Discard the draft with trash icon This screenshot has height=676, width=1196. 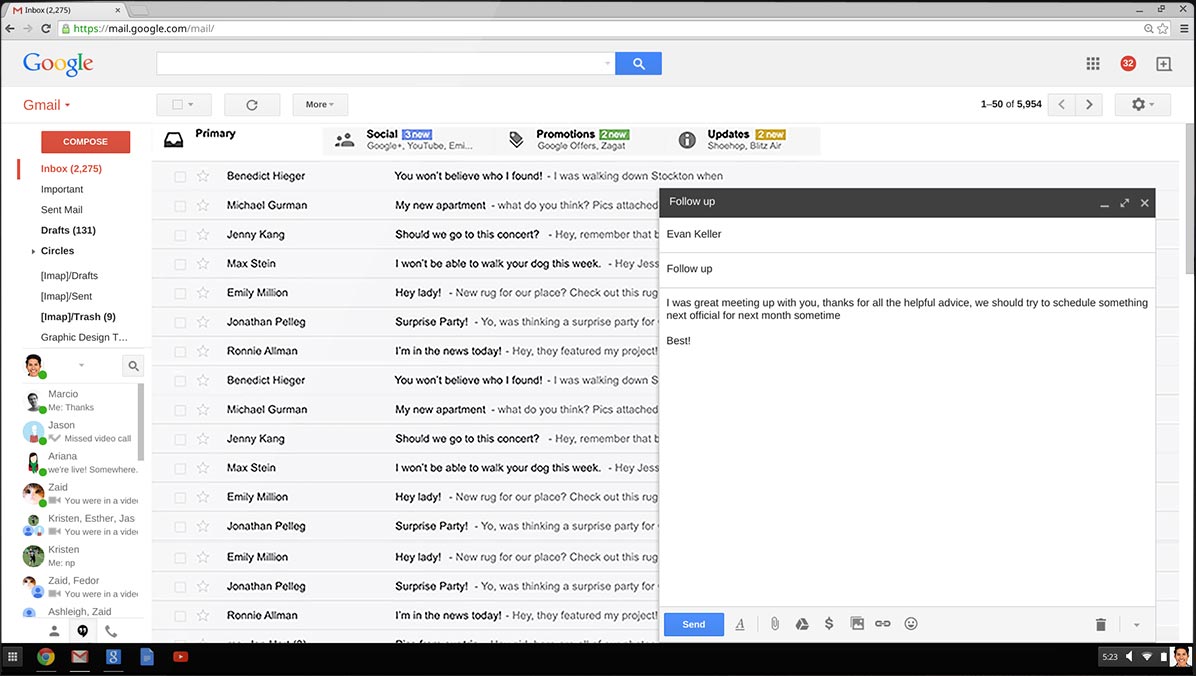click(1101, 625)
